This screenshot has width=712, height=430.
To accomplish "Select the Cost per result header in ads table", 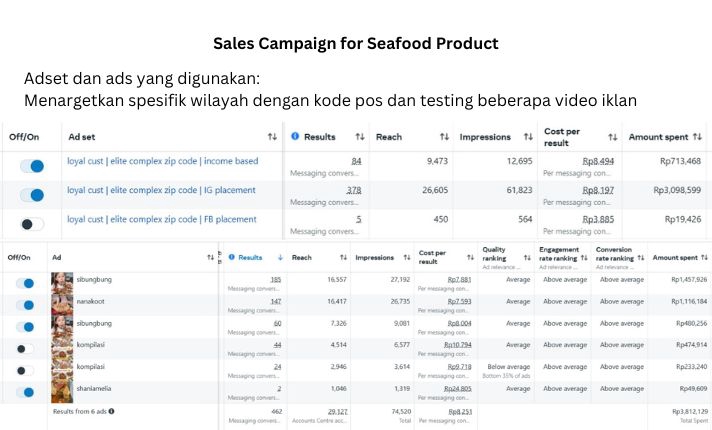I will (x=432, y=257).
